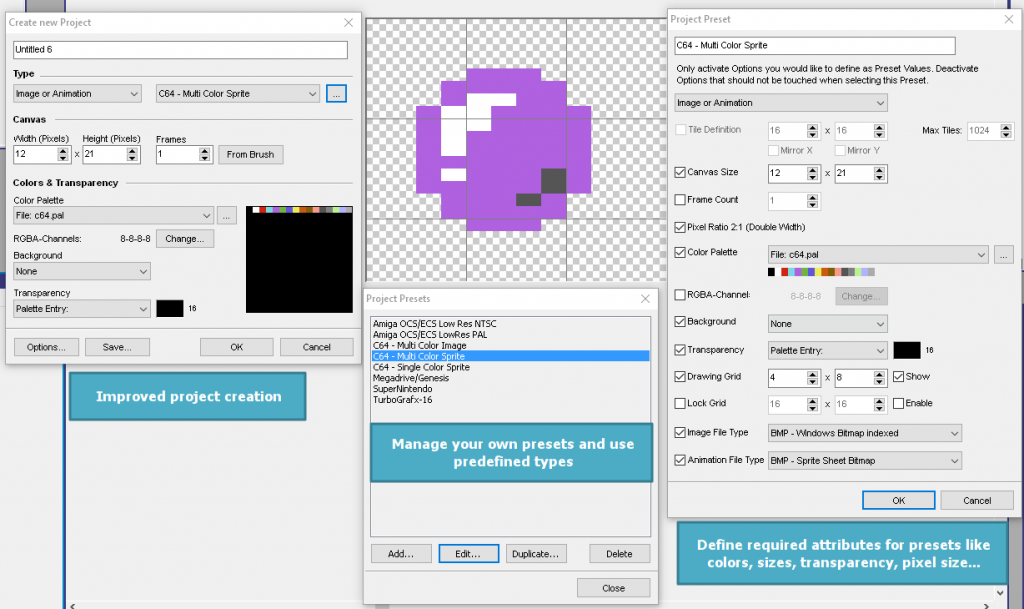Enable the Frame Count checkbox
Screen dimensions: 1024x609
pyautogui.click(x=681, y=200)
